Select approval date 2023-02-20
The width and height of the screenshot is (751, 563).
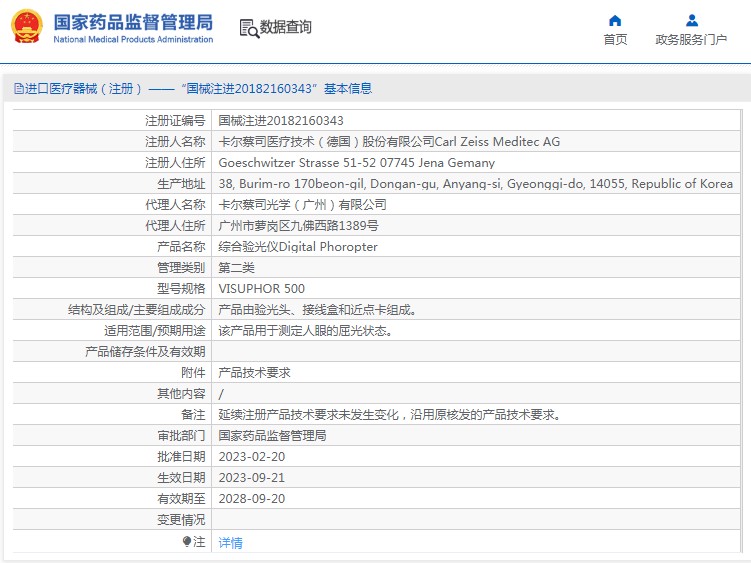click(x=252, y=457)
